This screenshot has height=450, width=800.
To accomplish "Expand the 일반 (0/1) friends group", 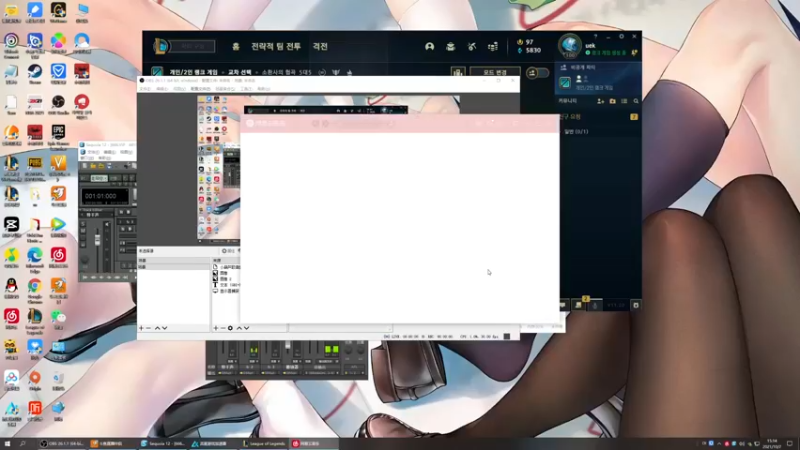I will 576,132.
